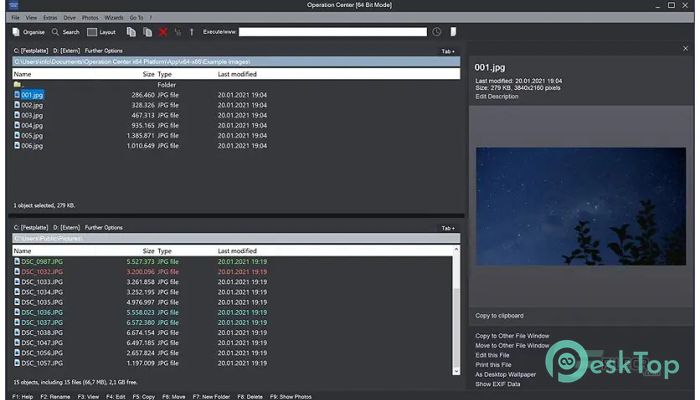
Task: Open the Drive menu
Action: 70,18
